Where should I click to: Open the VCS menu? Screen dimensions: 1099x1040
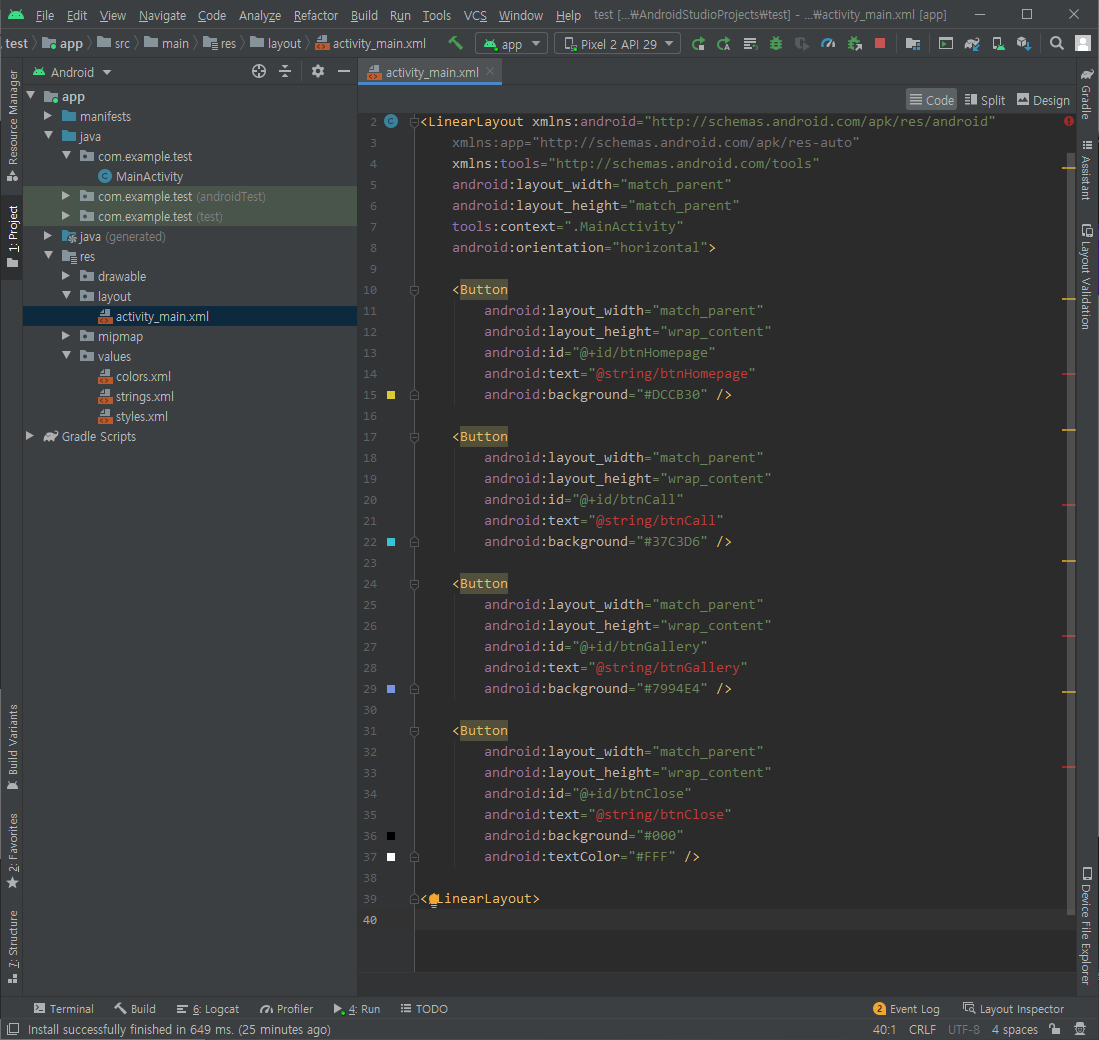pyautogui.click(x=475, y=15)
